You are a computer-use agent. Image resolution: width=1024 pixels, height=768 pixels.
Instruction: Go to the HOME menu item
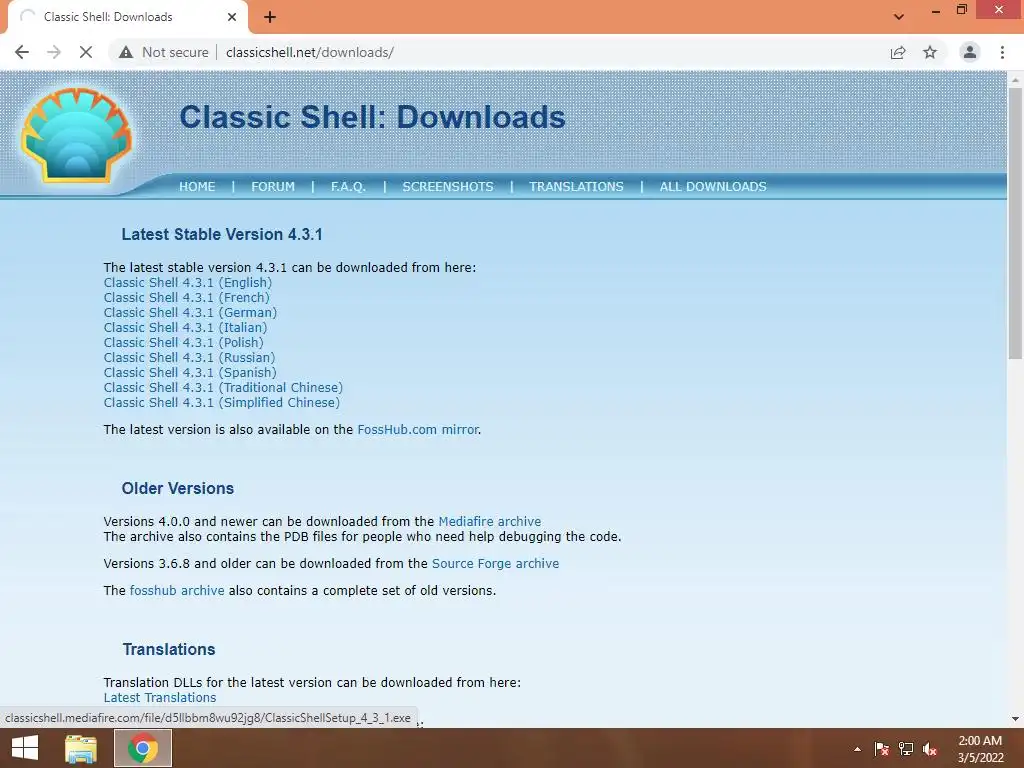pos(197,187)
